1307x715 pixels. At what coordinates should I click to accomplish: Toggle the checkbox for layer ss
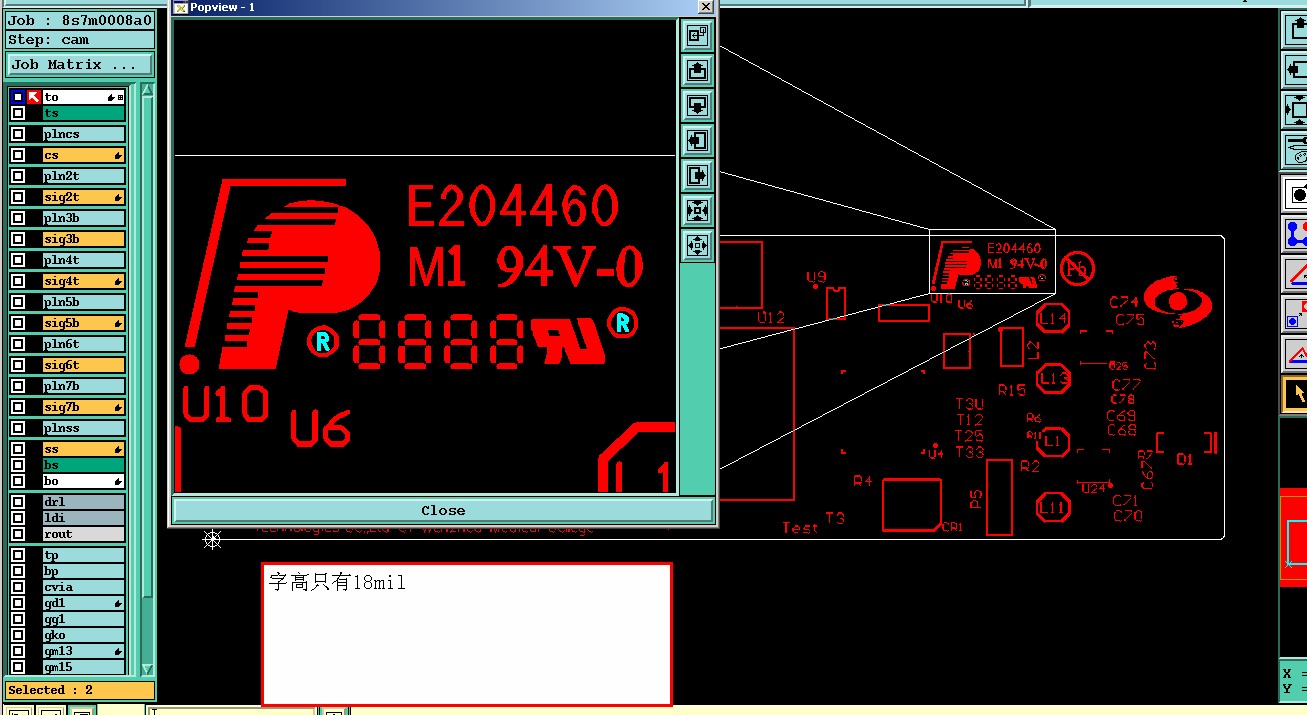(18, 449)
